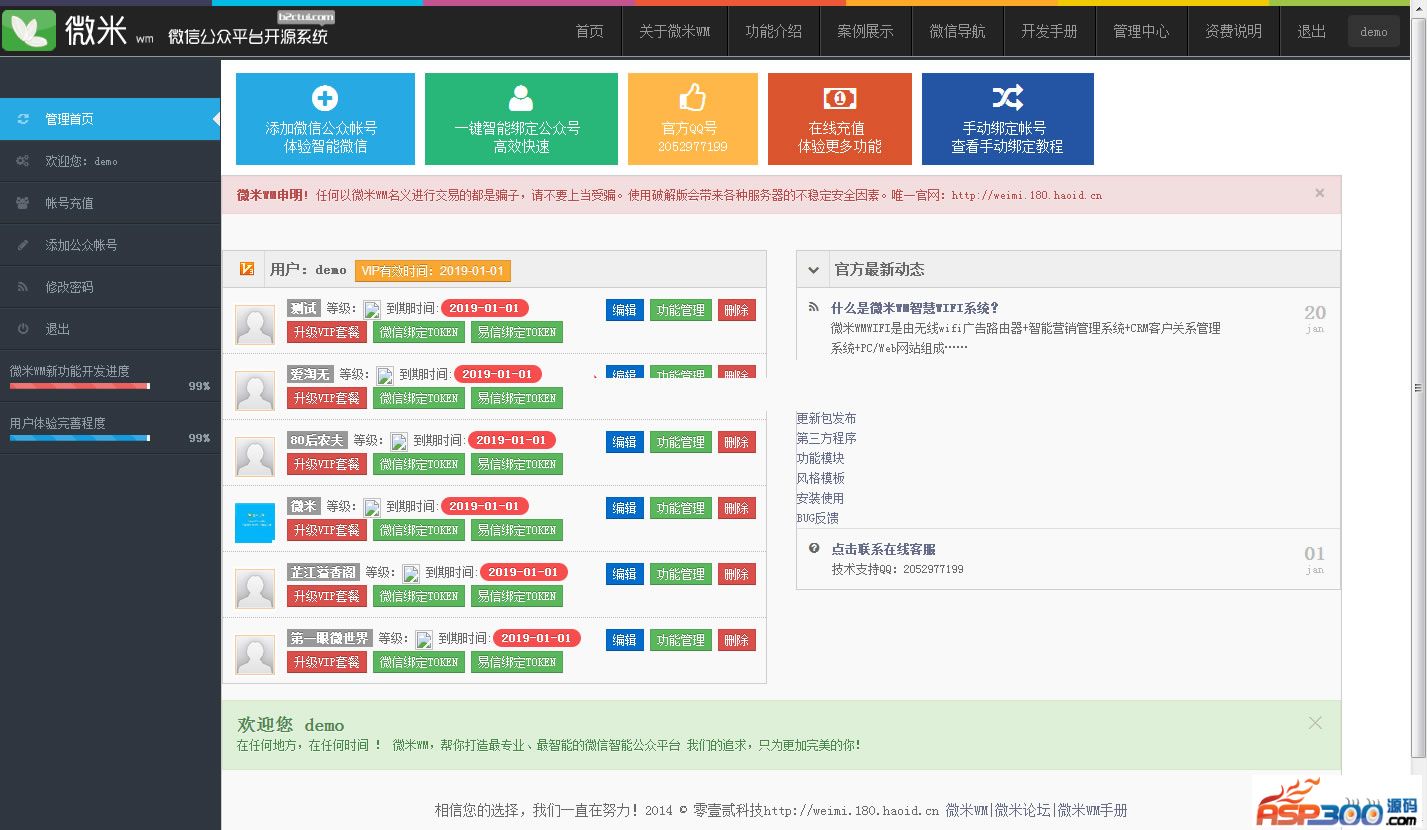Screen dimensions: 1427x830
Task: Click the thumbs-up icon on 官方QQ号 tile
Action: [x=692, y=97]
